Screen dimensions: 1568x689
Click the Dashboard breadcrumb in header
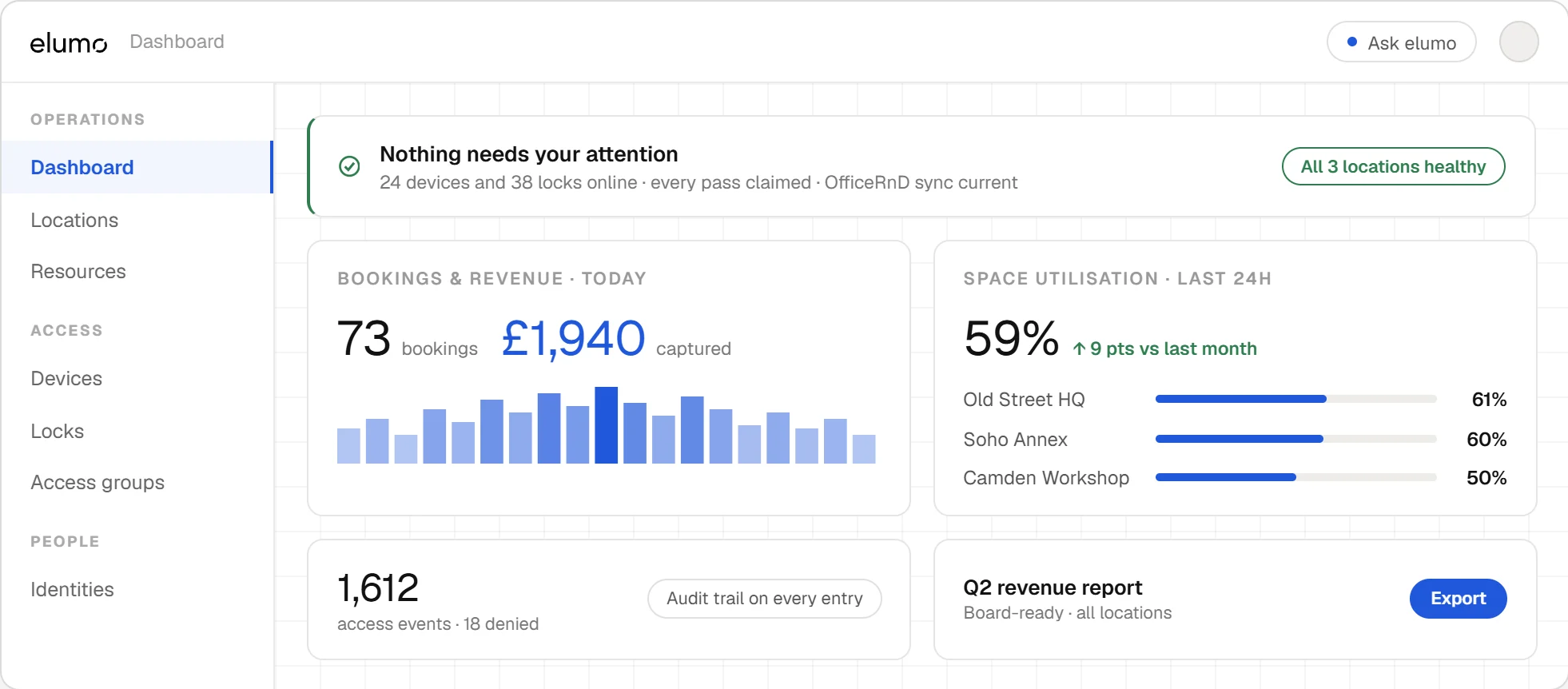click(177, 42)
